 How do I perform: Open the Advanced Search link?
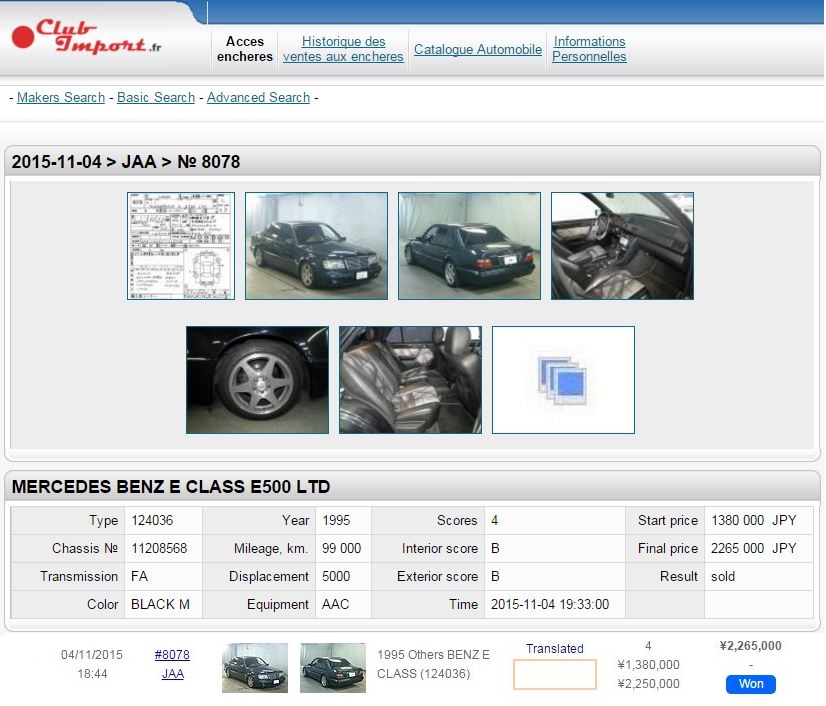click(x=258, y=98)
